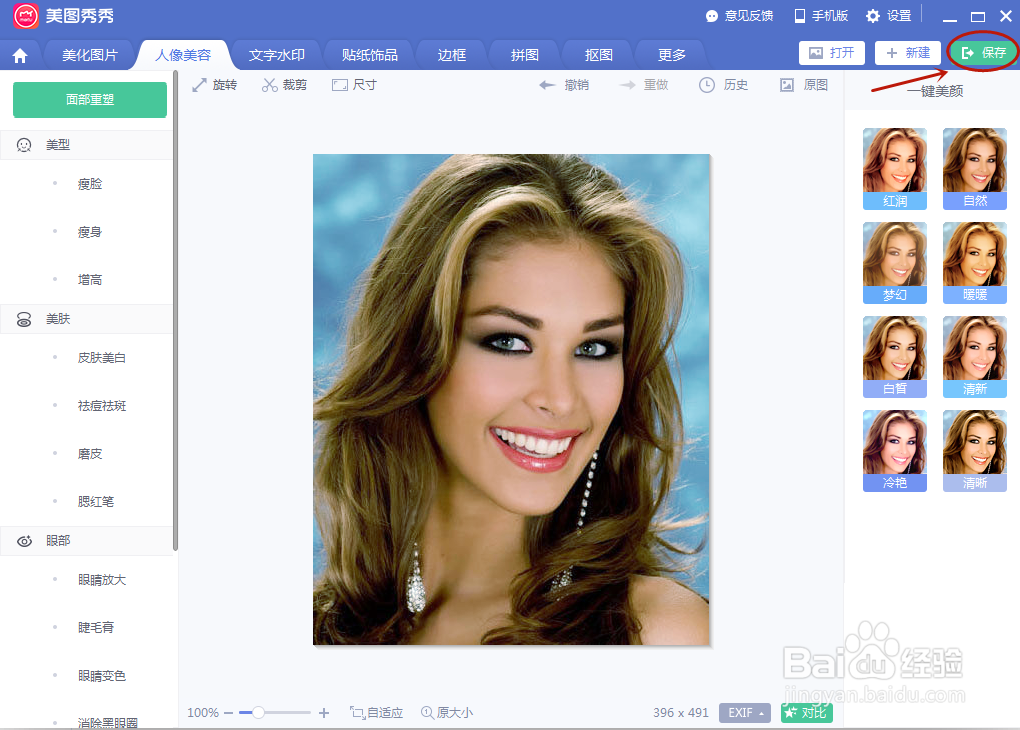Select 皮肤美白 skin whitening
This screenshot has width=1020, height=730.
[x=101, y=358]
